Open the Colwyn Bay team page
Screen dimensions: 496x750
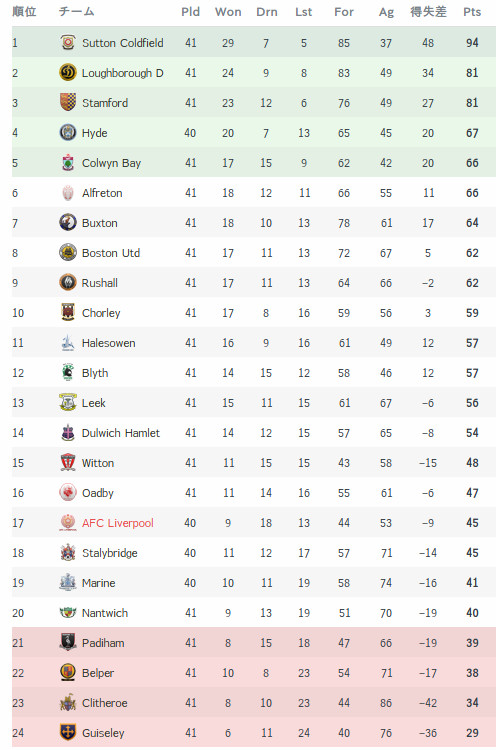coord(111,163)
